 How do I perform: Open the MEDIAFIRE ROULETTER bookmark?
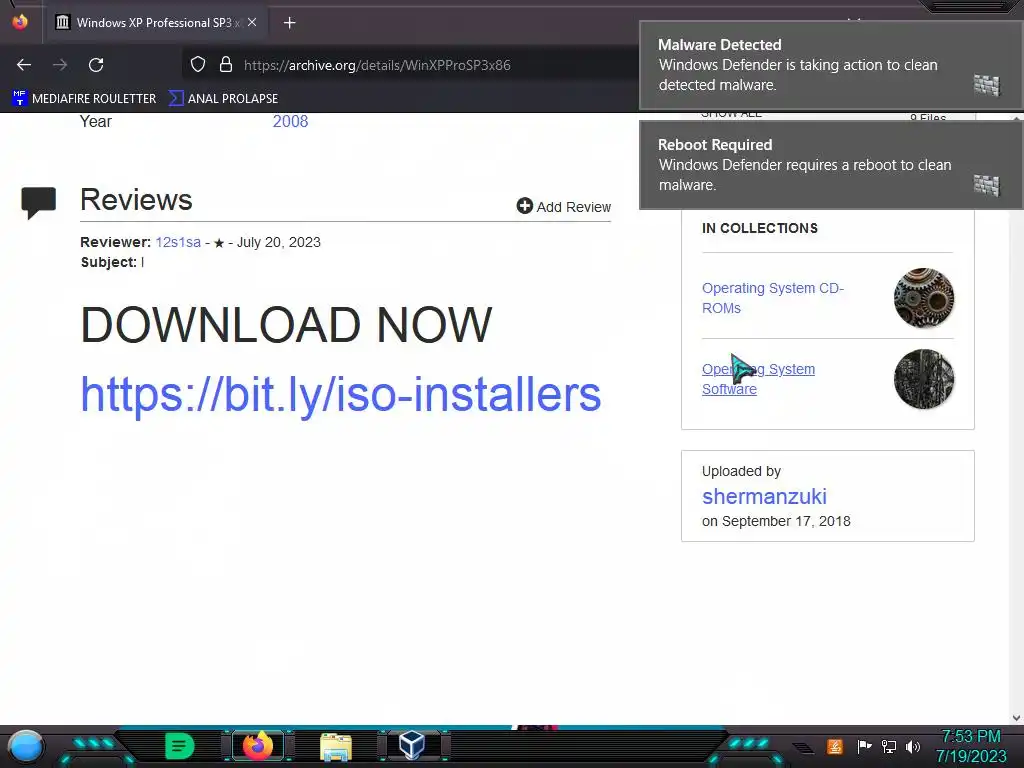[x=84, y=99]
